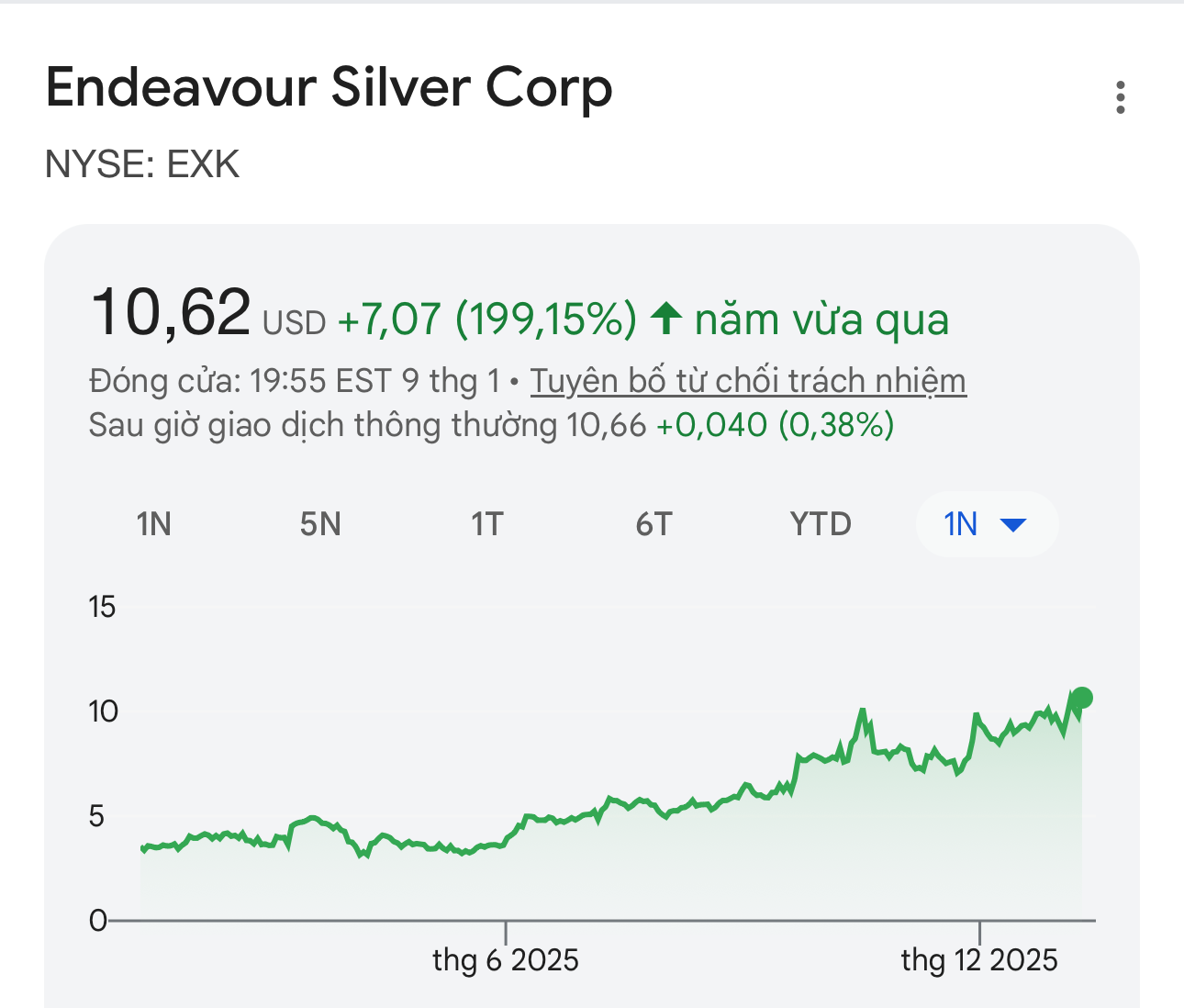Click the 5 label on the y-axis

coord(96,815)
